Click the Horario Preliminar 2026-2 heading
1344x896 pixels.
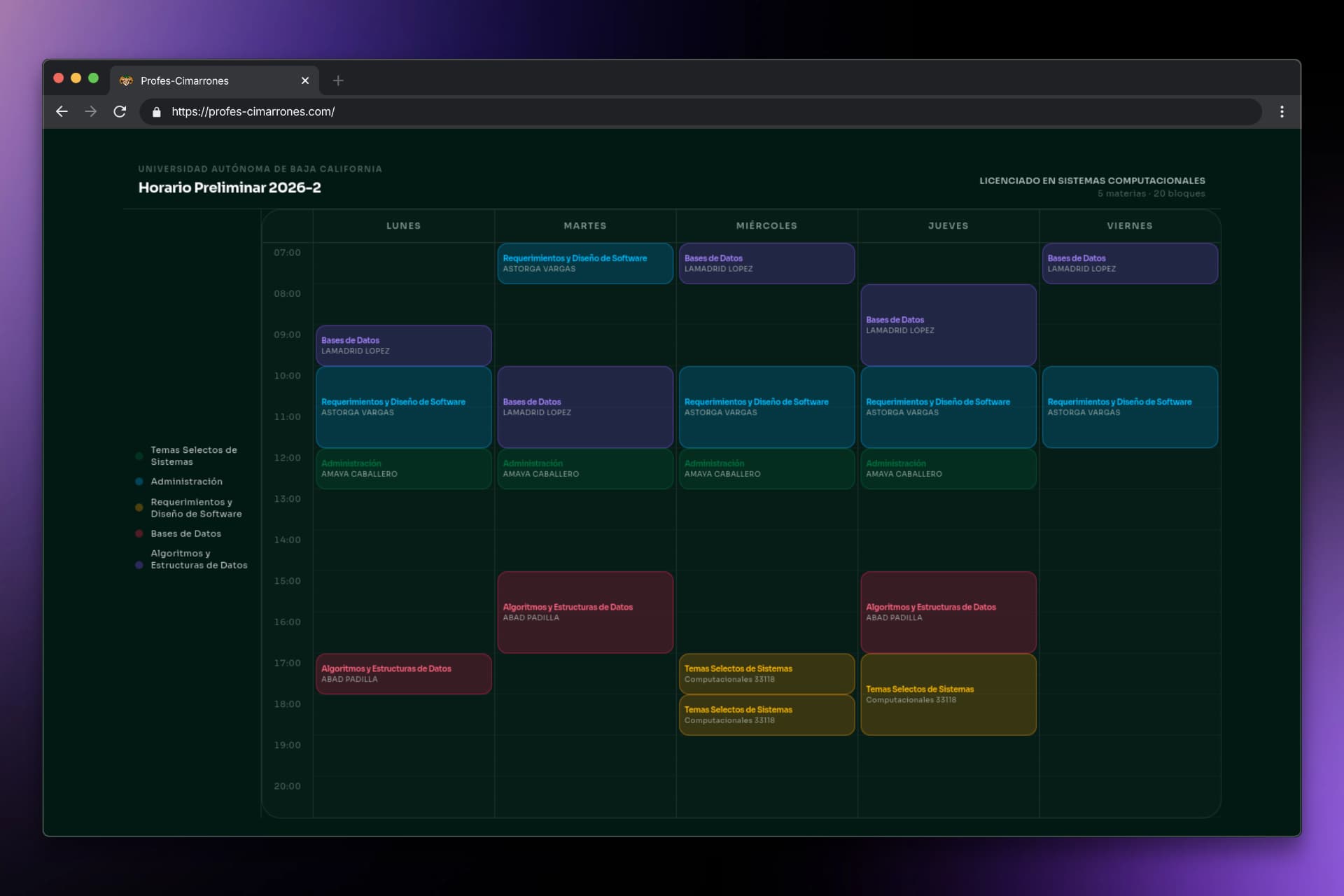pos(230,188)
